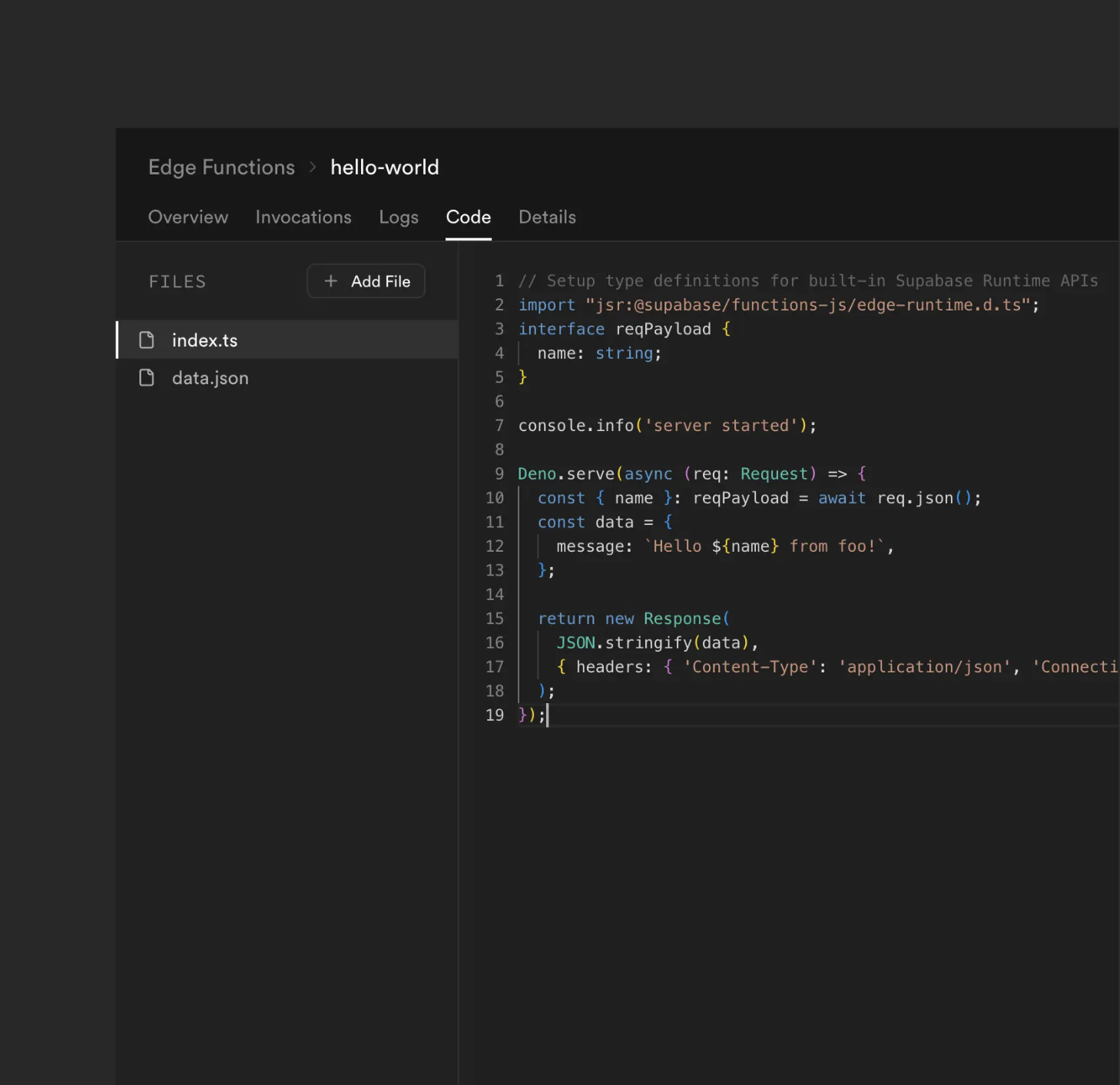The image size is (1120, 1085).
Task: Click the hello-world breadcrumb title
Action: pyautogui.click(x=385, y=168)
